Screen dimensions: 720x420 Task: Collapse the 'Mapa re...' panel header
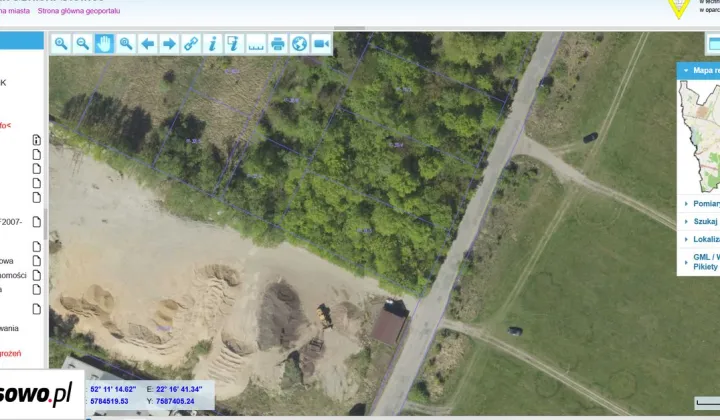[698, 71]
